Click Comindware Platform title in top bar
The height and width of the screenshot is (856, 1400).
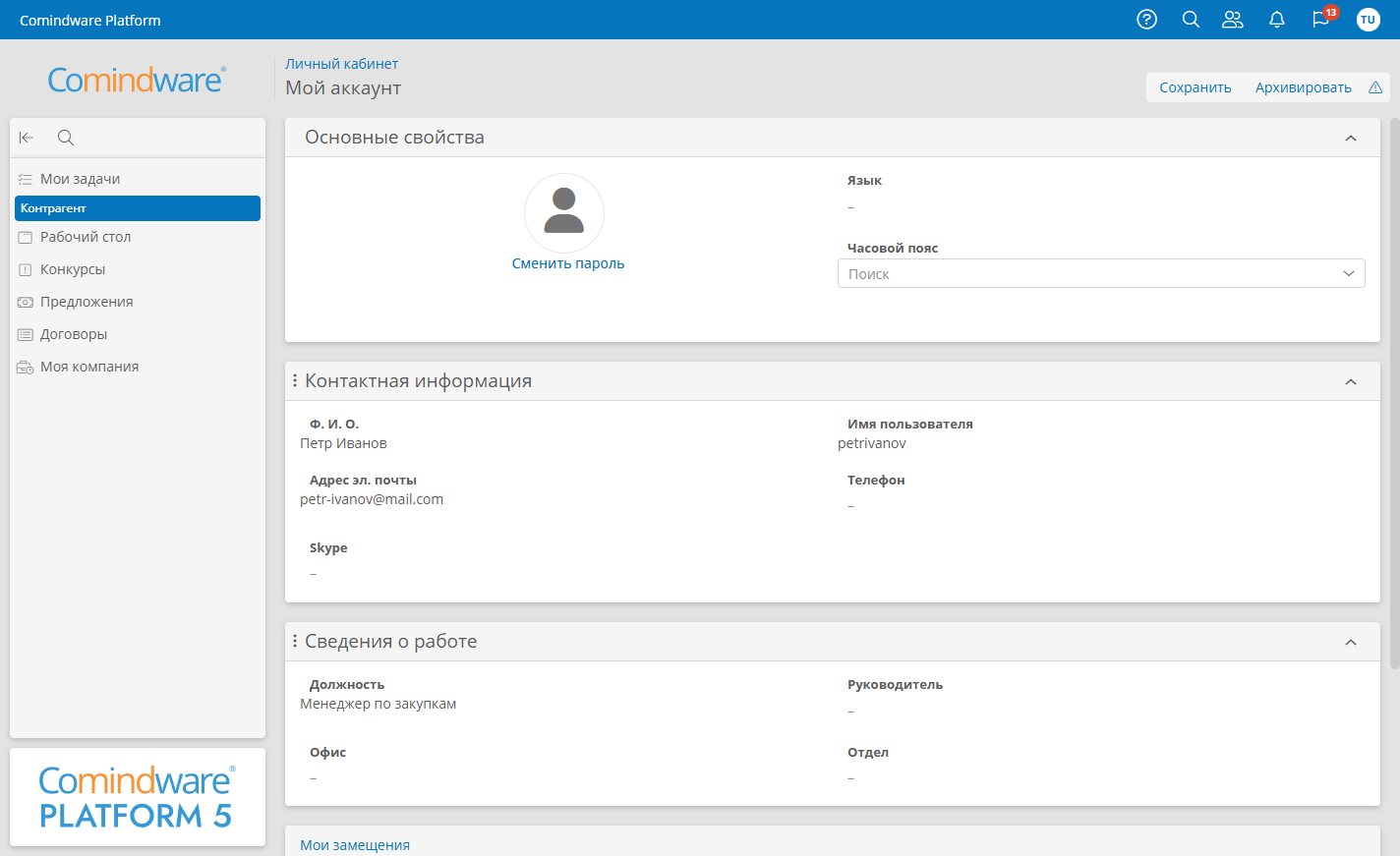(90, 20)
